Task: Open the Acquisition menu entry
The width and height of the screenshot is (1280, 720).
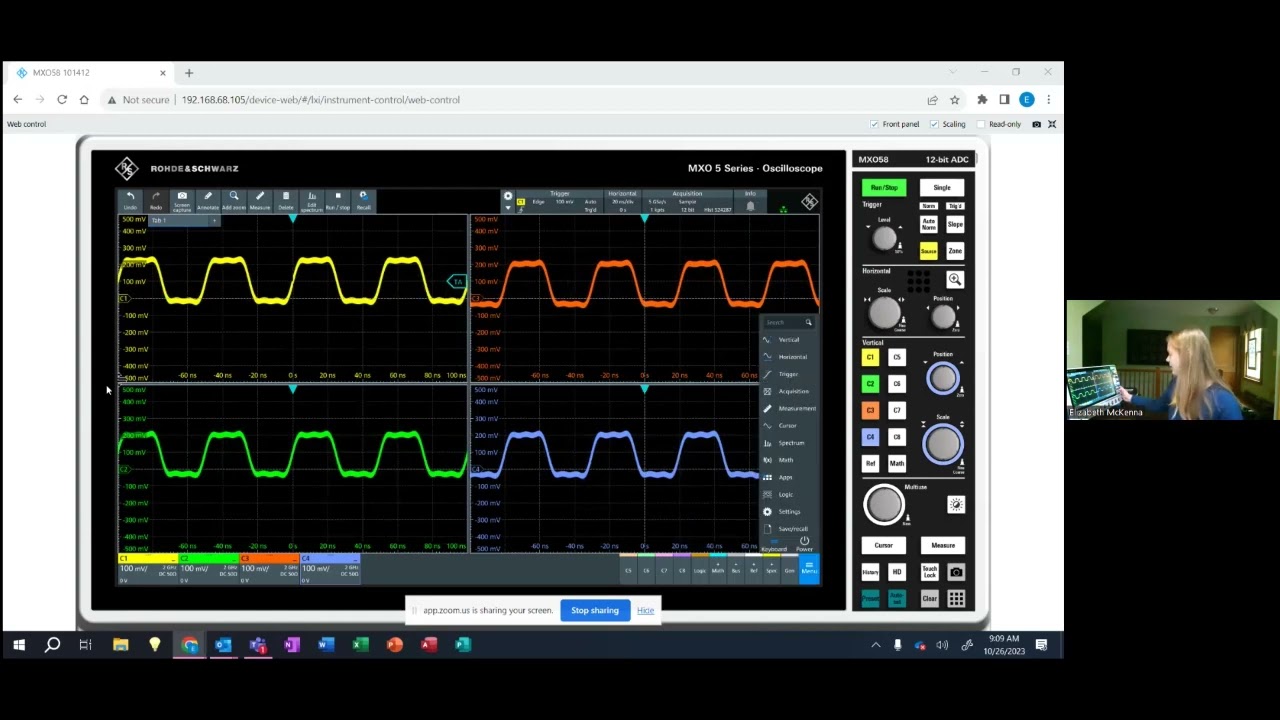Action: (x=789, y=391)
